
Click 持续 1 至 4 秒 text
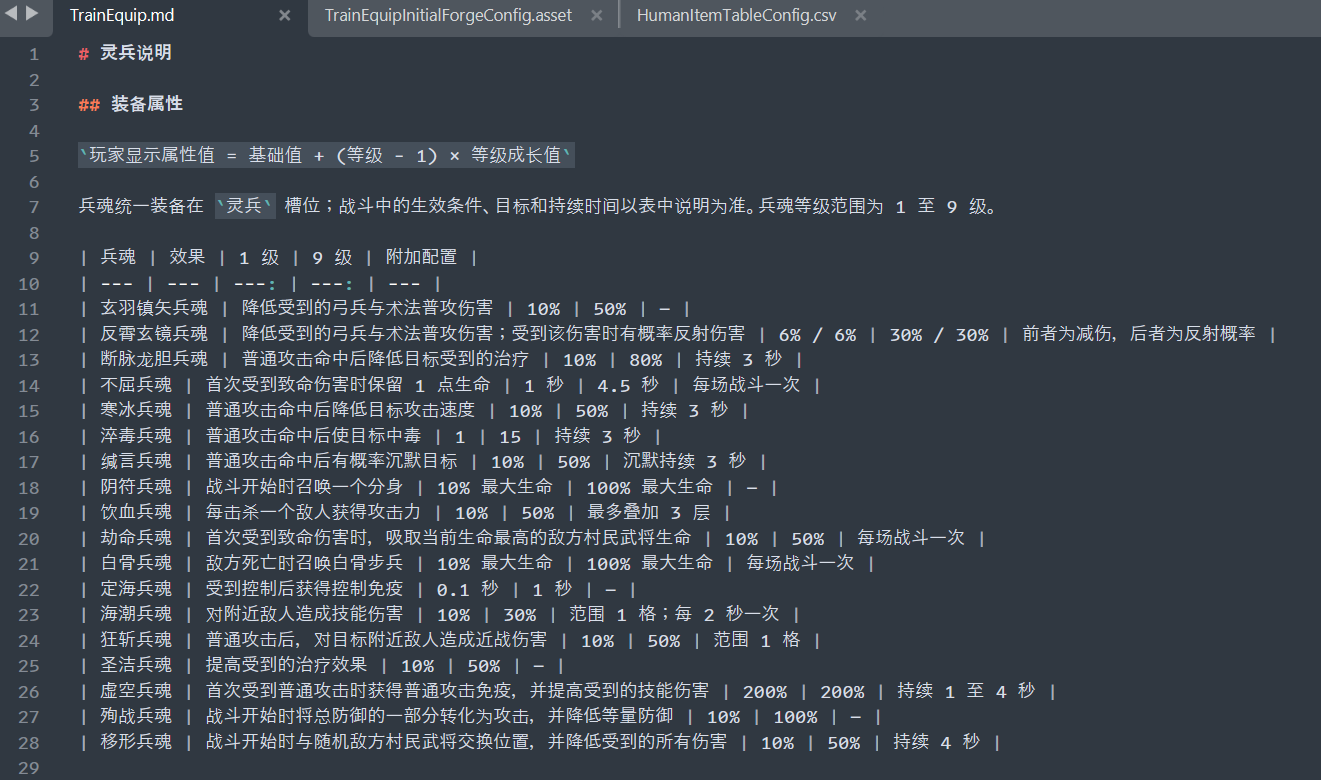pos(966,691)
